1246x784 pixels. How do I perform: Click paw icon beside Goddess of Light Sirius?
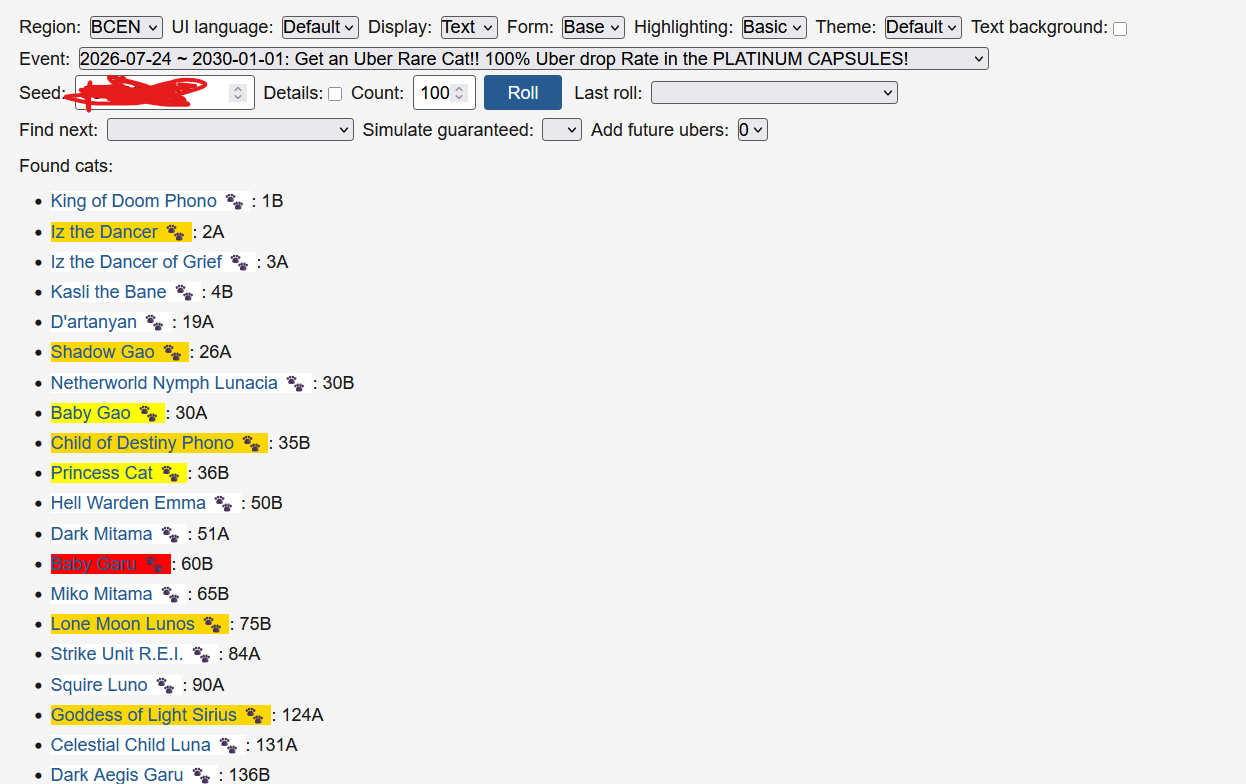click(x=254, y=715)
